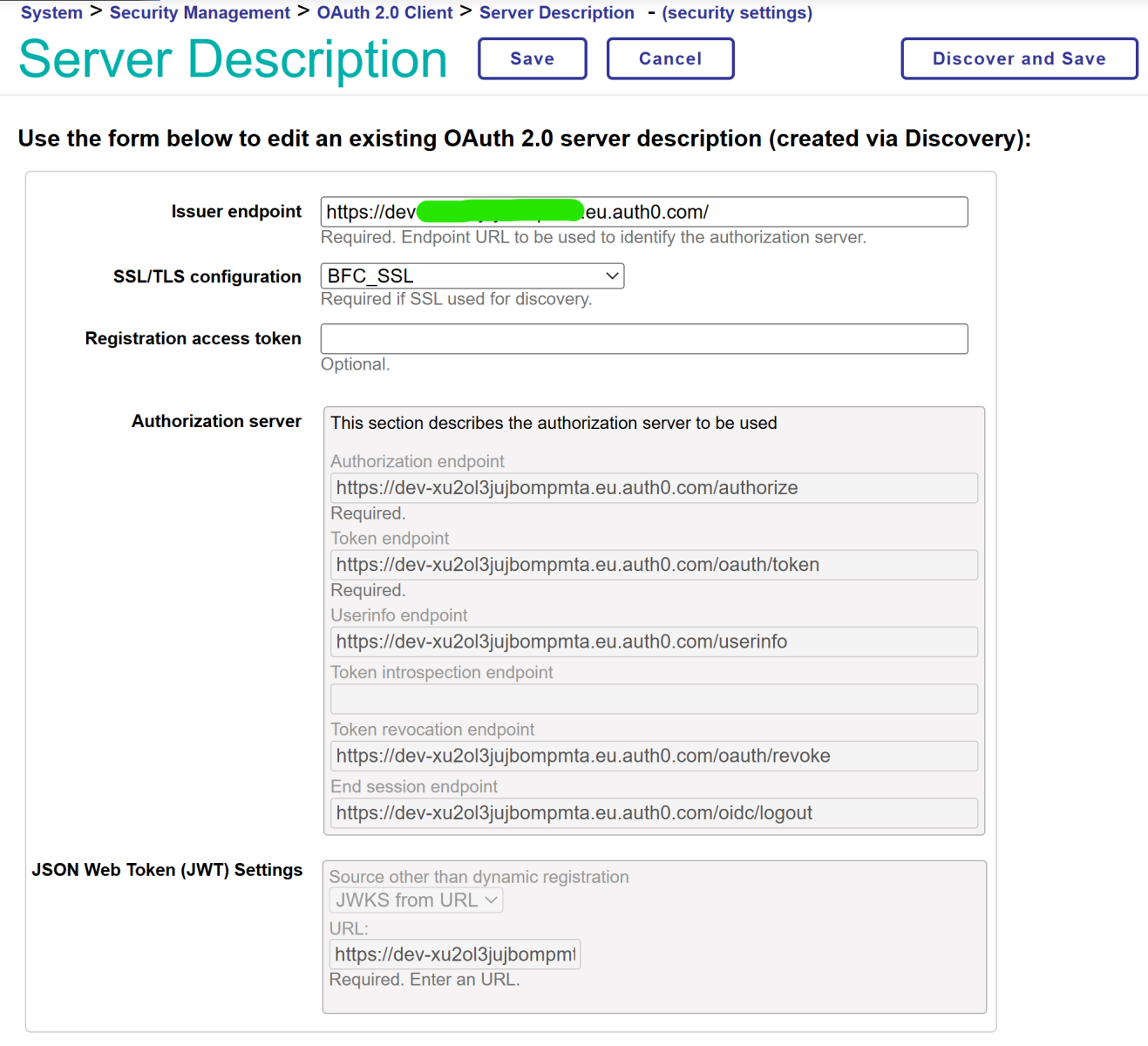Screen dimensions: 1148x1046
Task: Click the Authorization endpoint field
Action: [x=653, y=488]
